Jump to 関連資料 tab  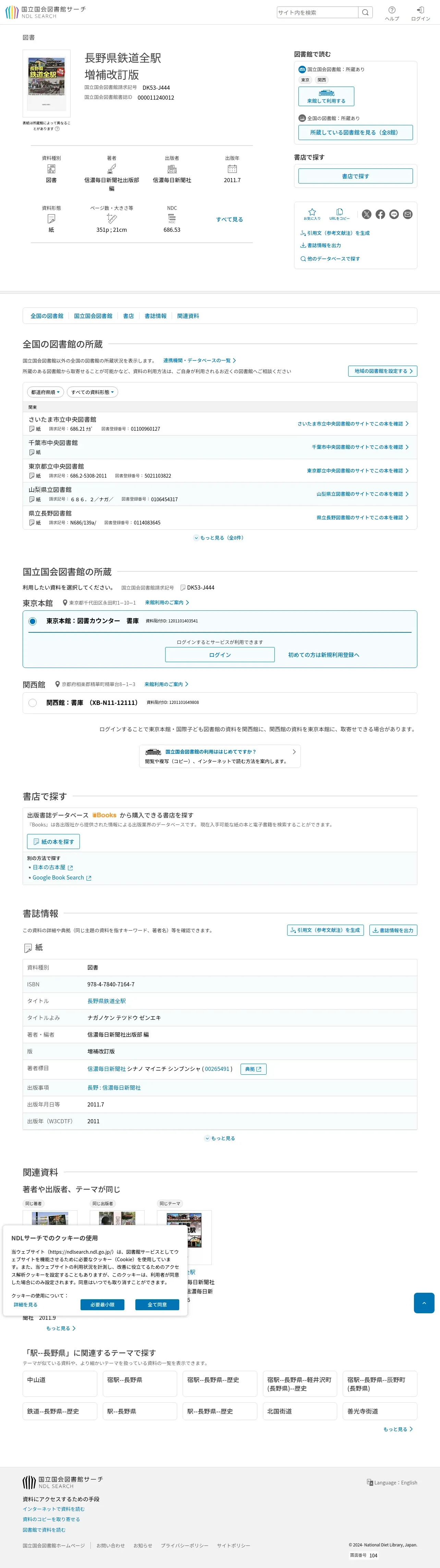pyautogui.click(x=188, y=316)
